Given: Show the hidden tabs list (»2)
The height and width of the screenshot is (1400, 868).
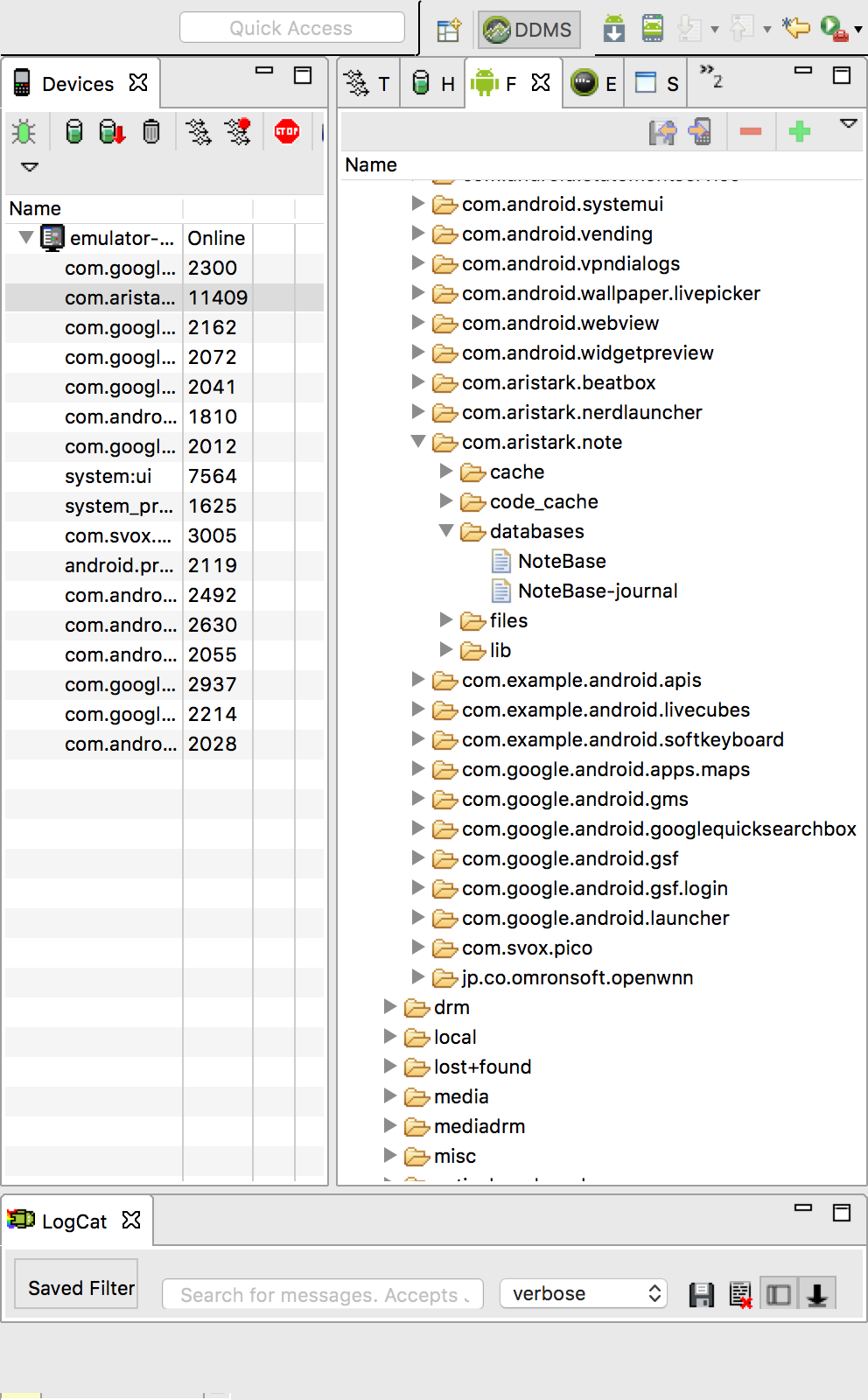Looking at the screenshot, I should coord(711,76).
